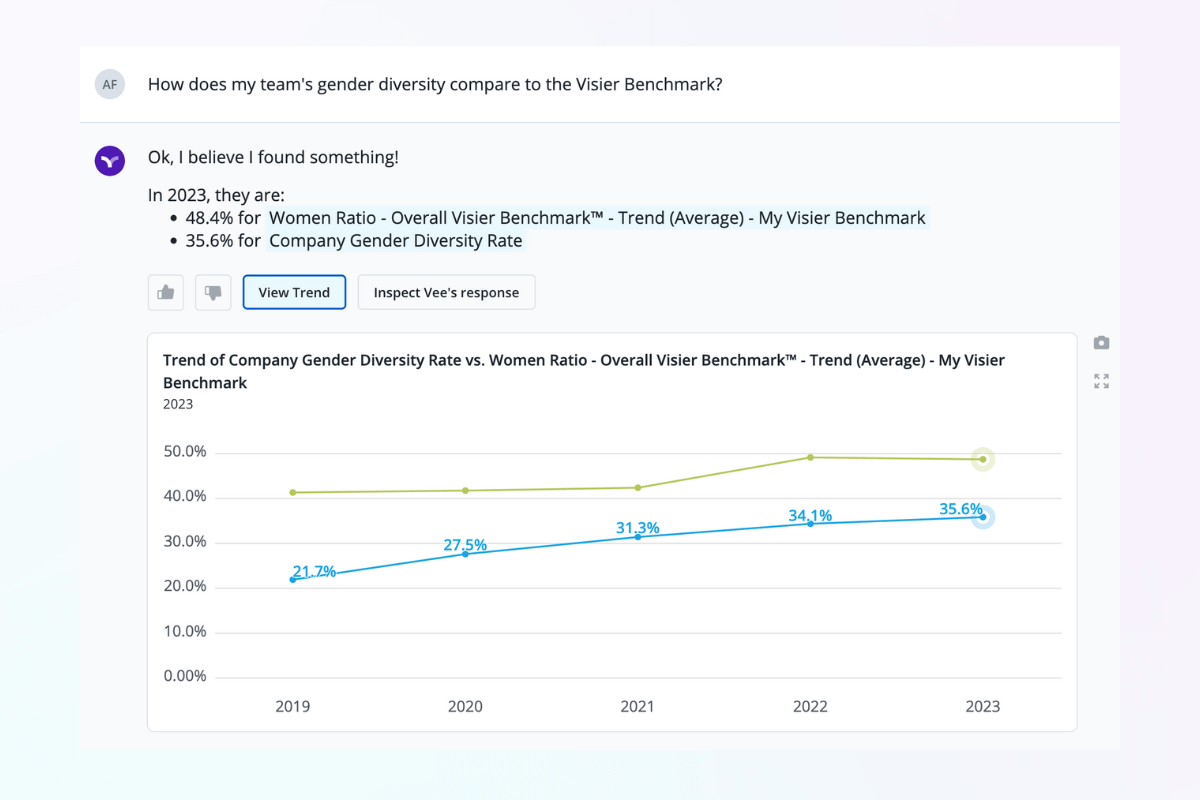The height and width of the screenshot is (800, 1200).
Task: Click the 10.0% y-axis label
Action: (x=185, y=632)
